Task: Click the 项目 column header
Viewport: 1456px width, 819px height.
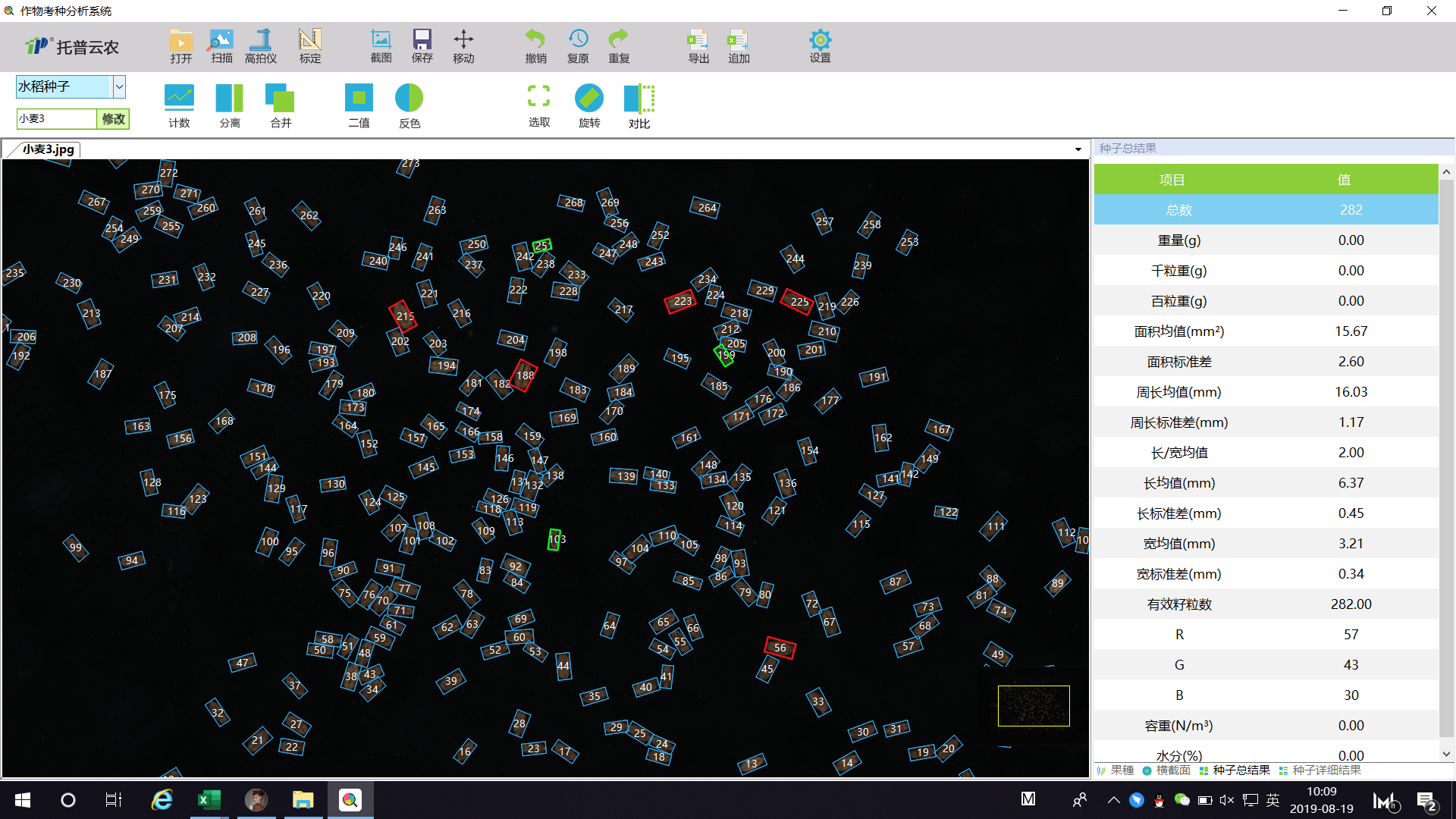Action: tap(1172, 180)
